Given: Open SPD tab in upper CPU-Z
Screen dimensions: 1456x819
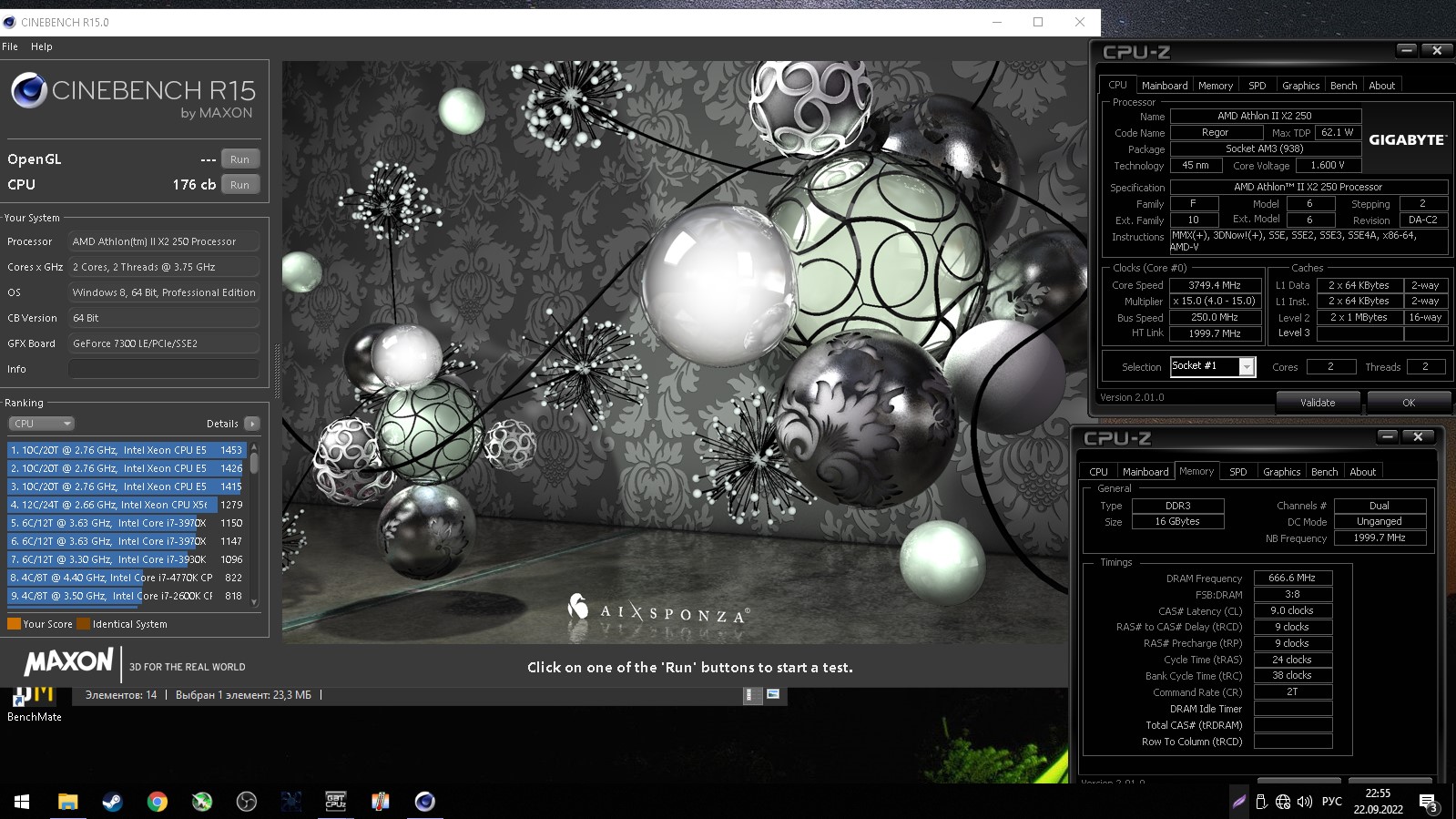Looking at the screenshot, I should coord(1257,86).
